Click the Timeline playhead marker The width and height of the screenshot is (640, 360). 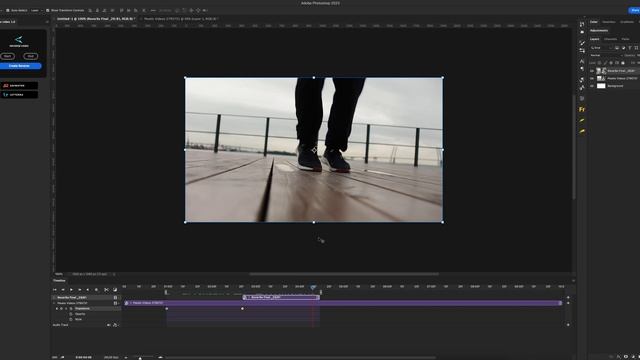coord(313,287)
